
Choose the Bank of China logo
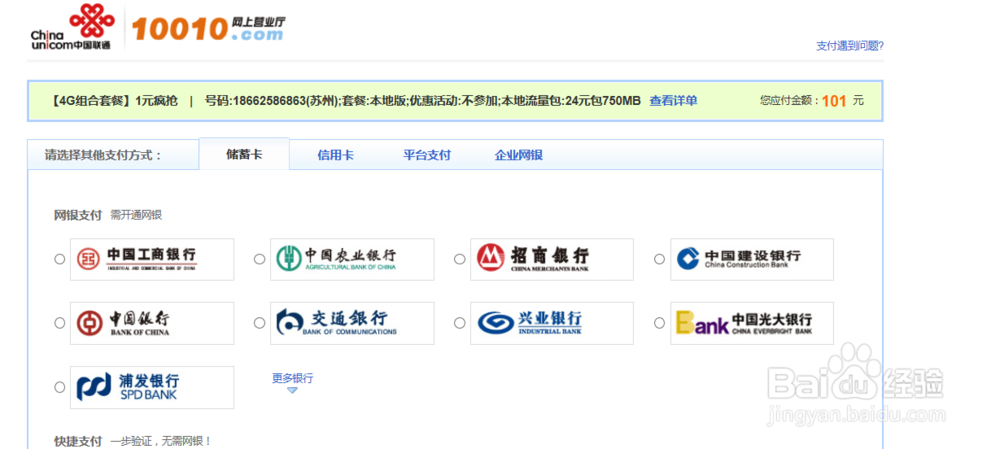coord(152,323)
